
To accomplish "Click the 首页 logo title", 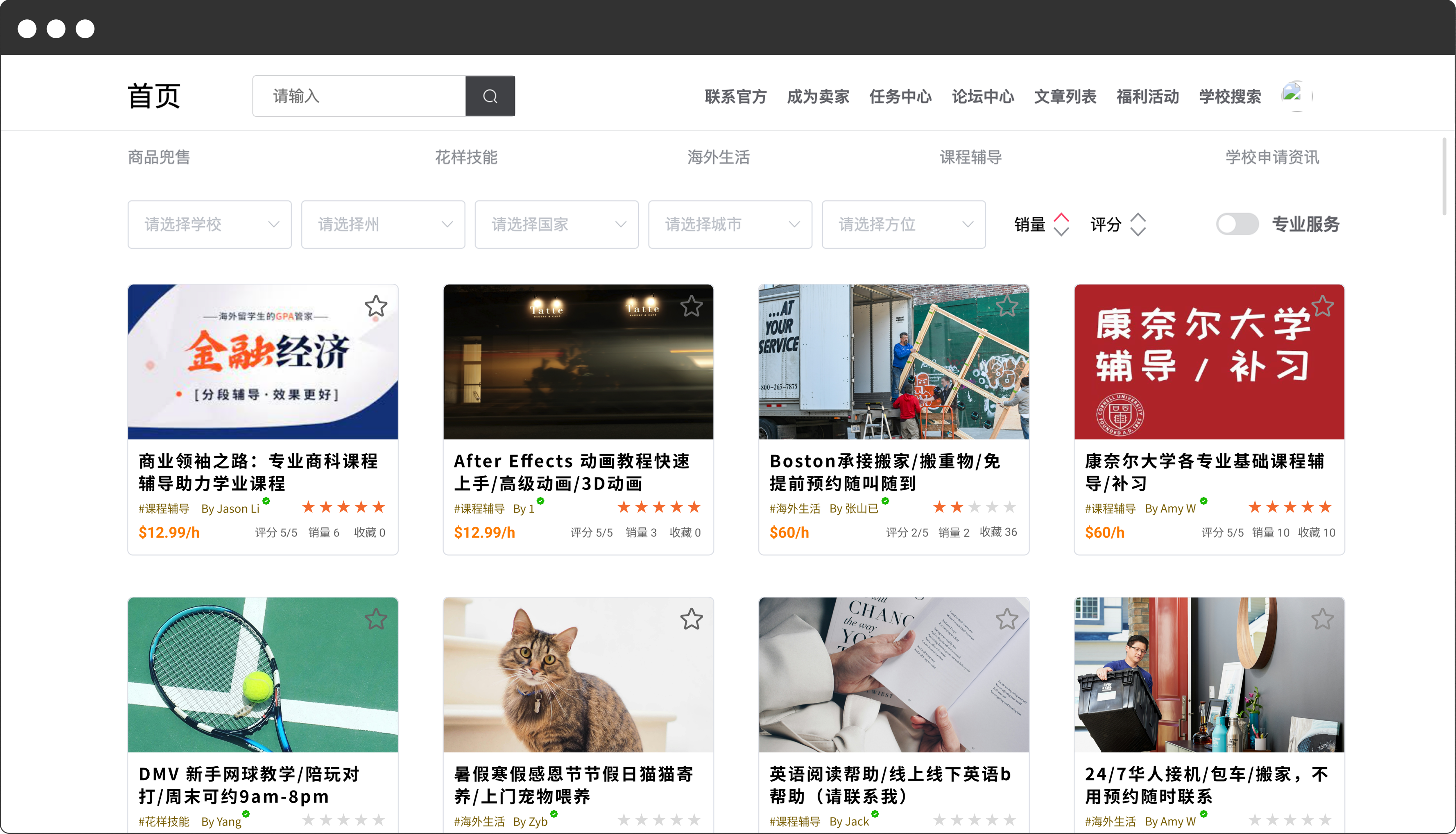I will point(154,96).
